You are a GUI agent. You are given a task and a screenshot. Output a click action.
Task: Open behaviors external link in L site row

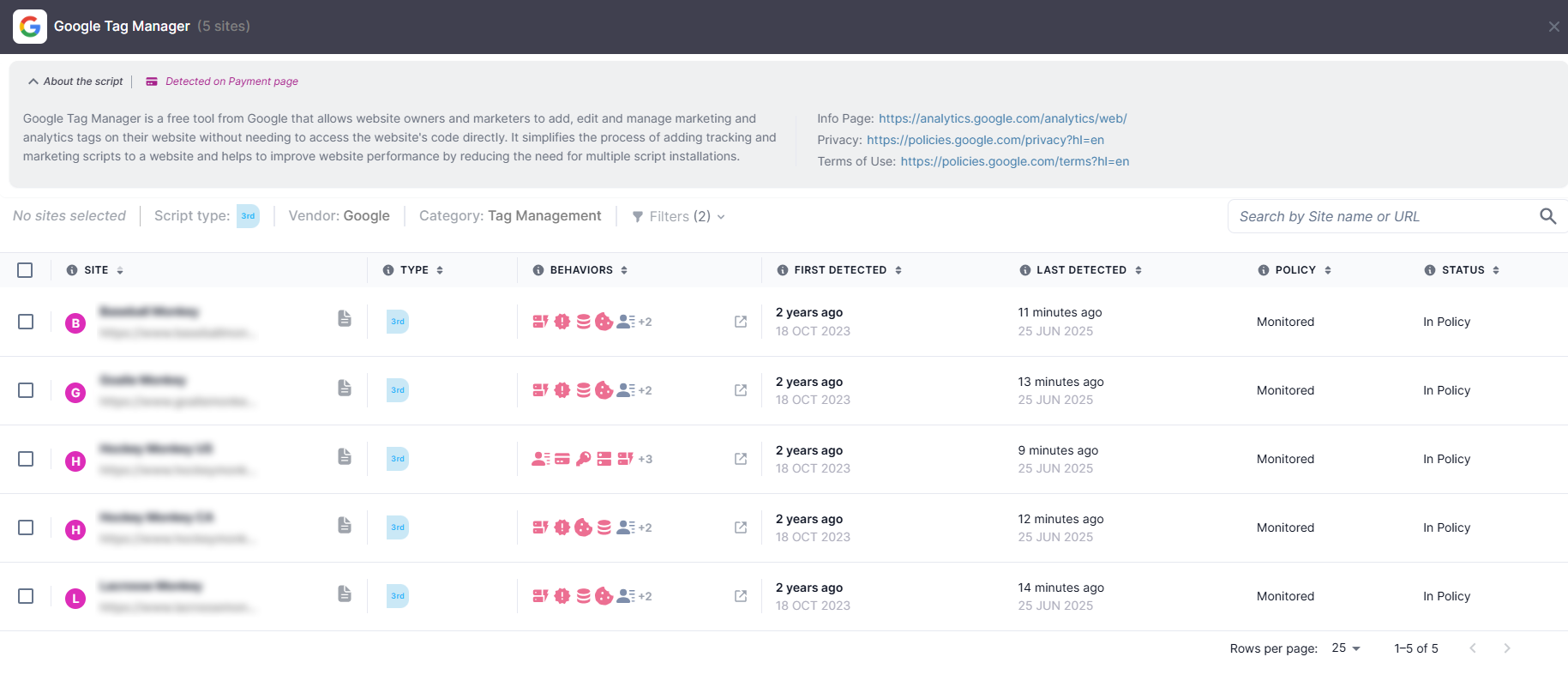(x=741, y=596)
